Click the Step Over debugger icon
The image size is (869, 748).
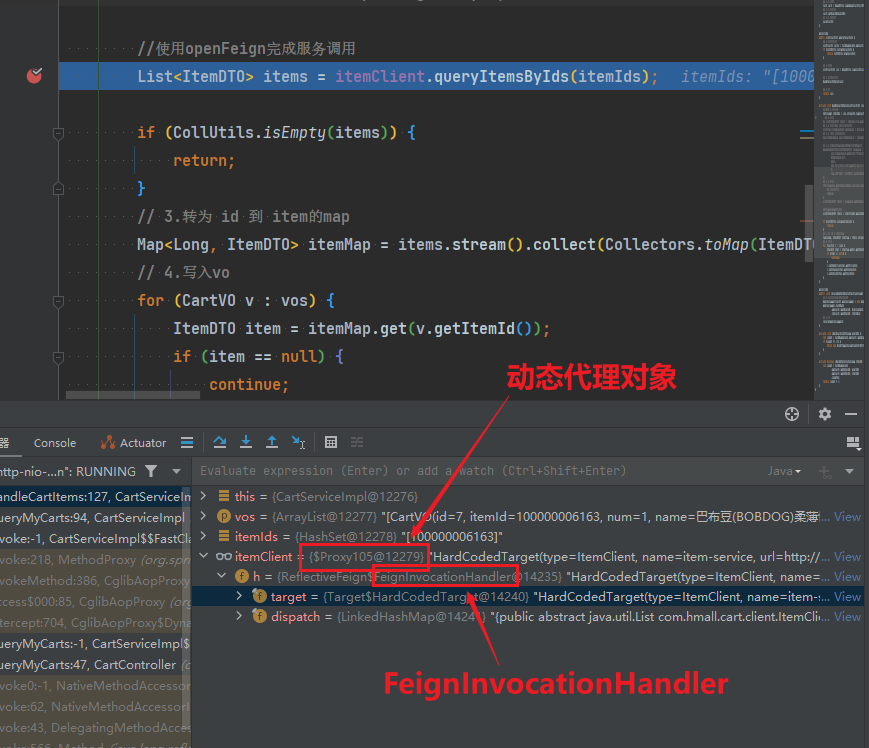[x=220, y=442]
